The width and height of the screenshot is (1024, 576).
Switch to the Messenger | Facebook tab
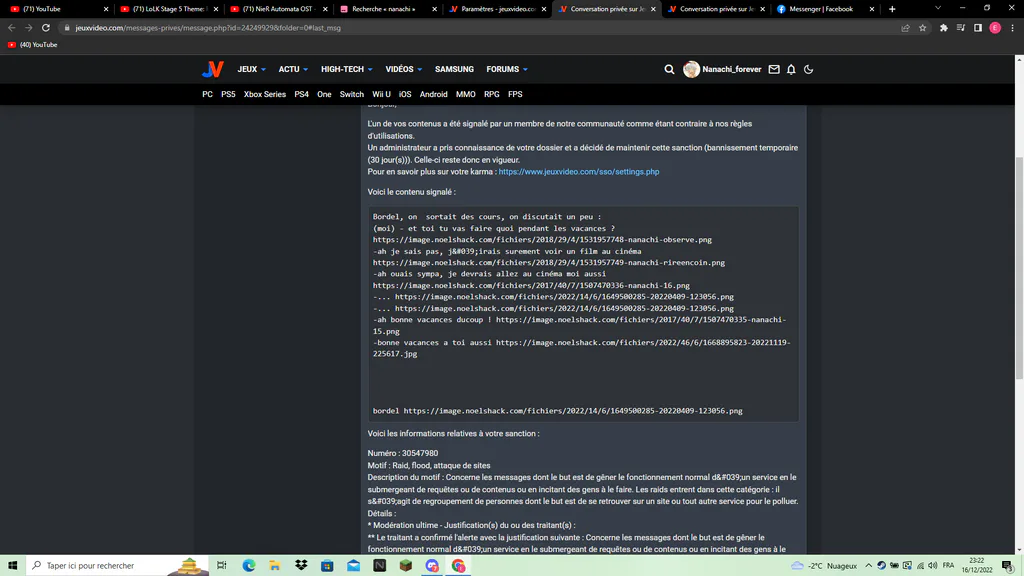click(824, 9)
